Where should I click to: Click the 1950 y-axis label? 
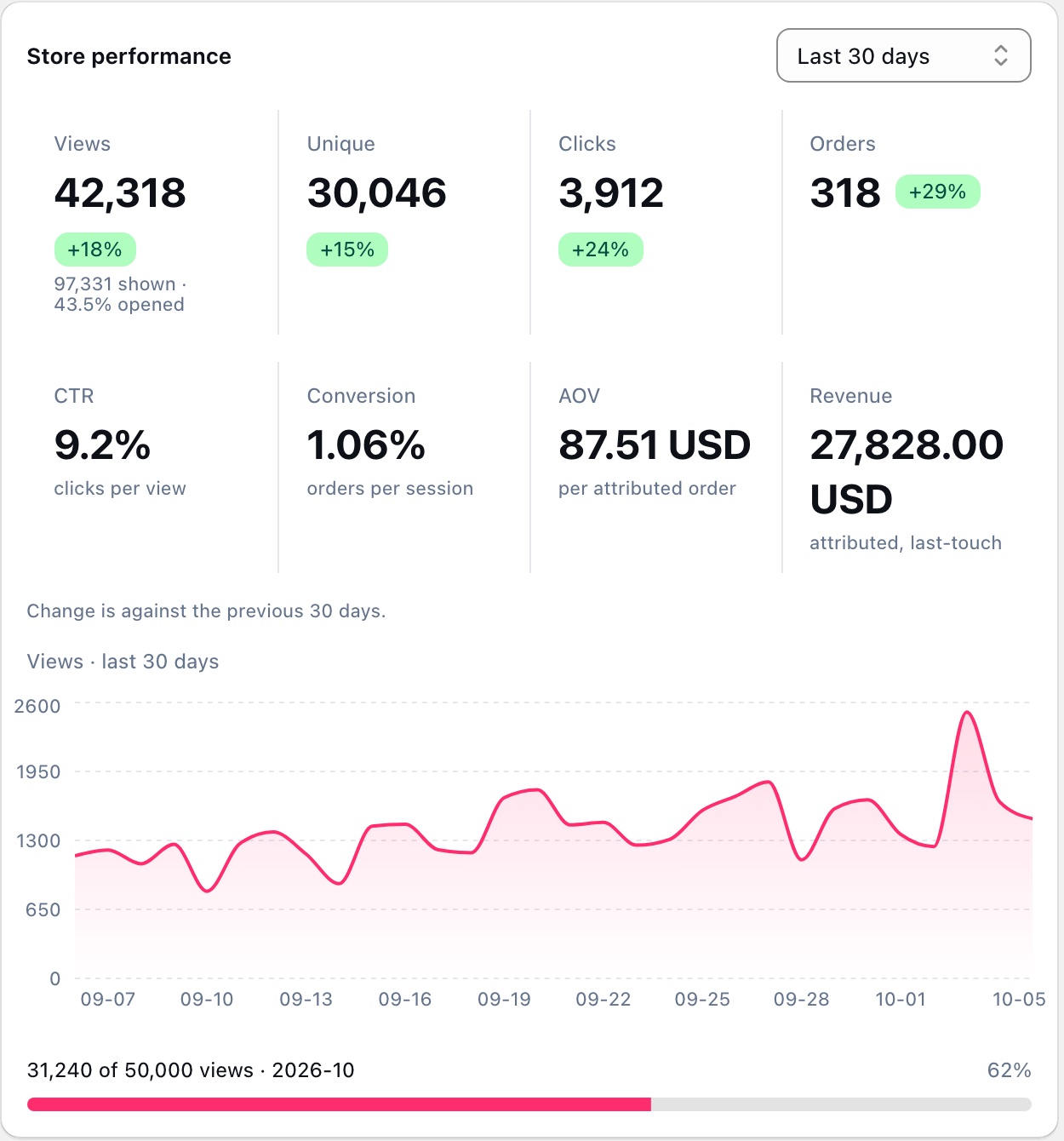tap(38, 772)
